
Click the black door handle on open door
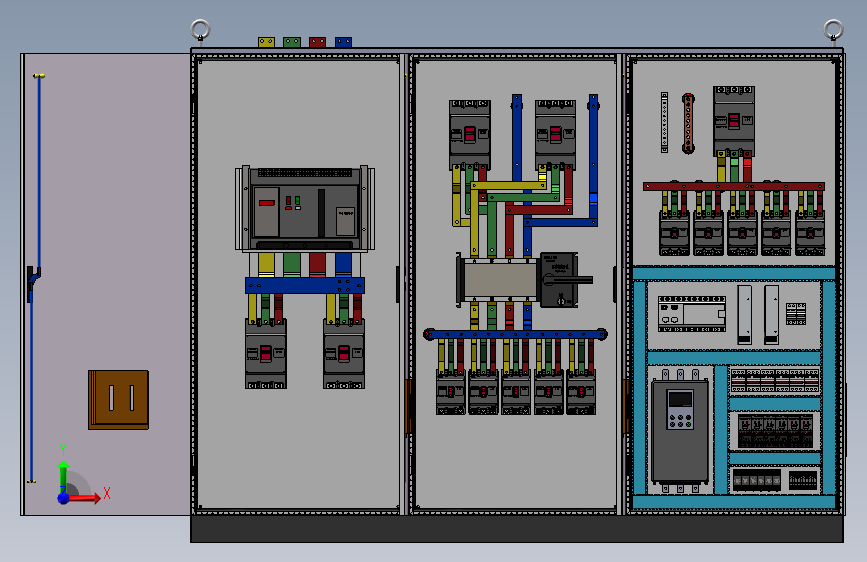click(x=33, y=283)
